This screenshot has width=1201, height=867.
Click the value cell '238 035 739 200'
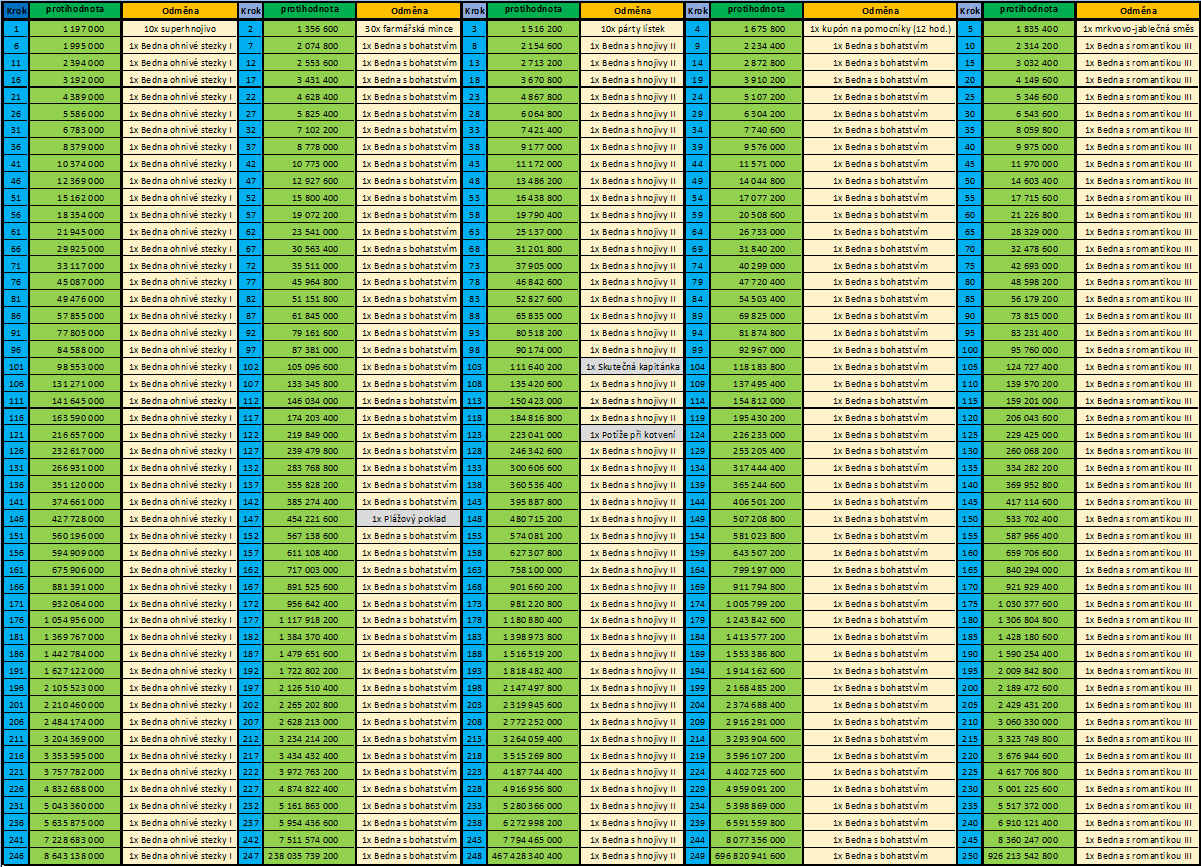point(297,857)
